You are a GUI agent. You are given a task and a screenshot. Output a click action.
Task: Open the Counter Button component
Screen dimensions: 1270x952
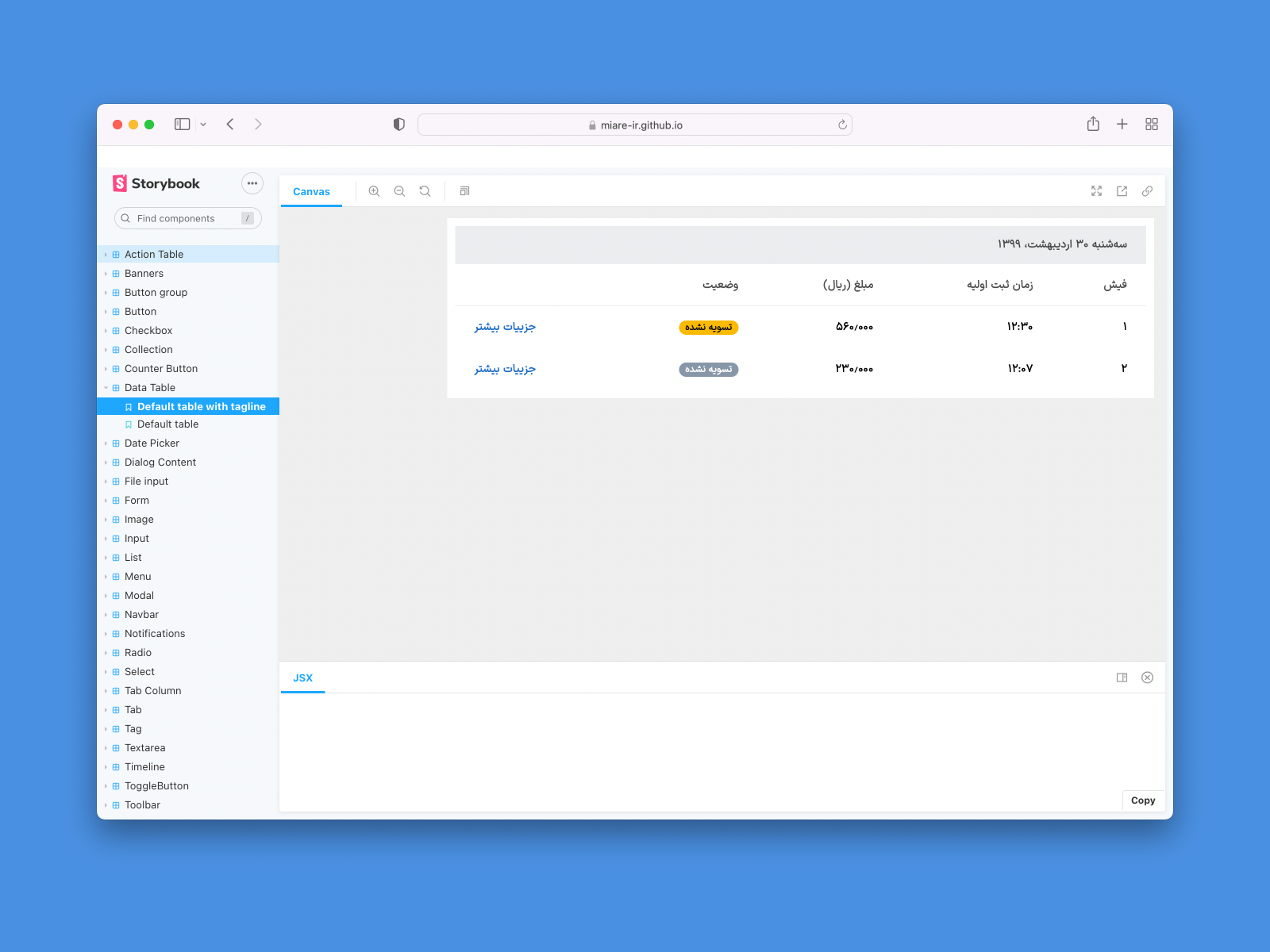188,368
